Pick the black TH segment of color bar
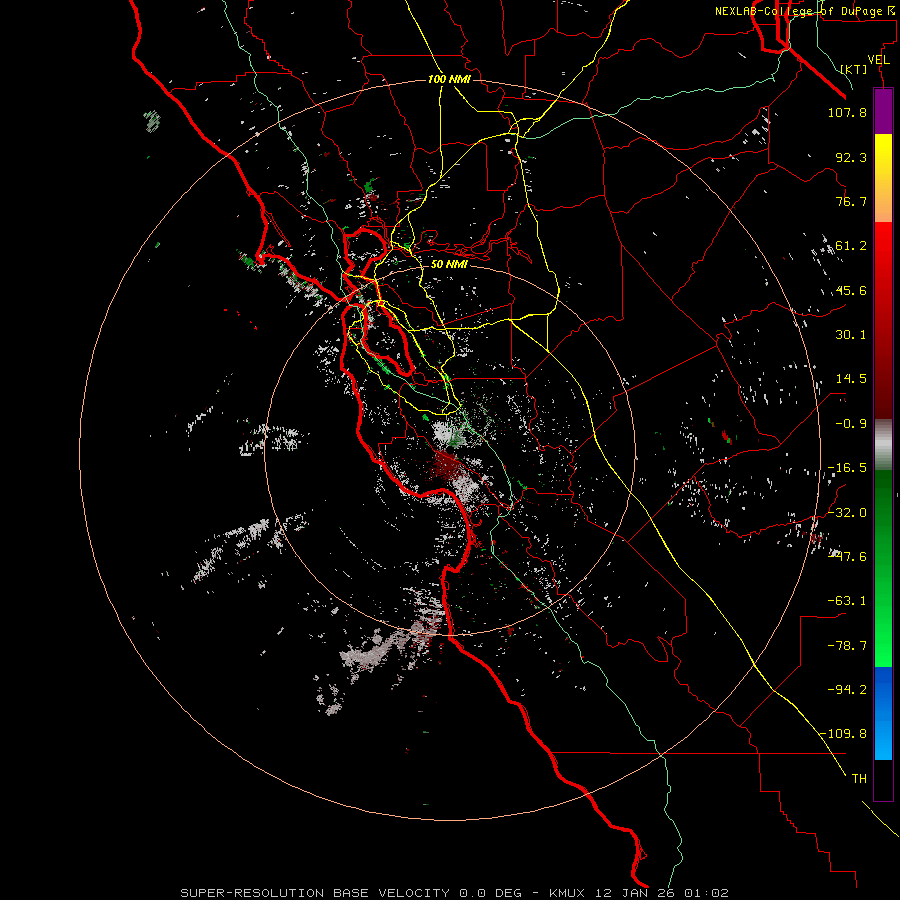900x900 pixels. coord(883,780)
